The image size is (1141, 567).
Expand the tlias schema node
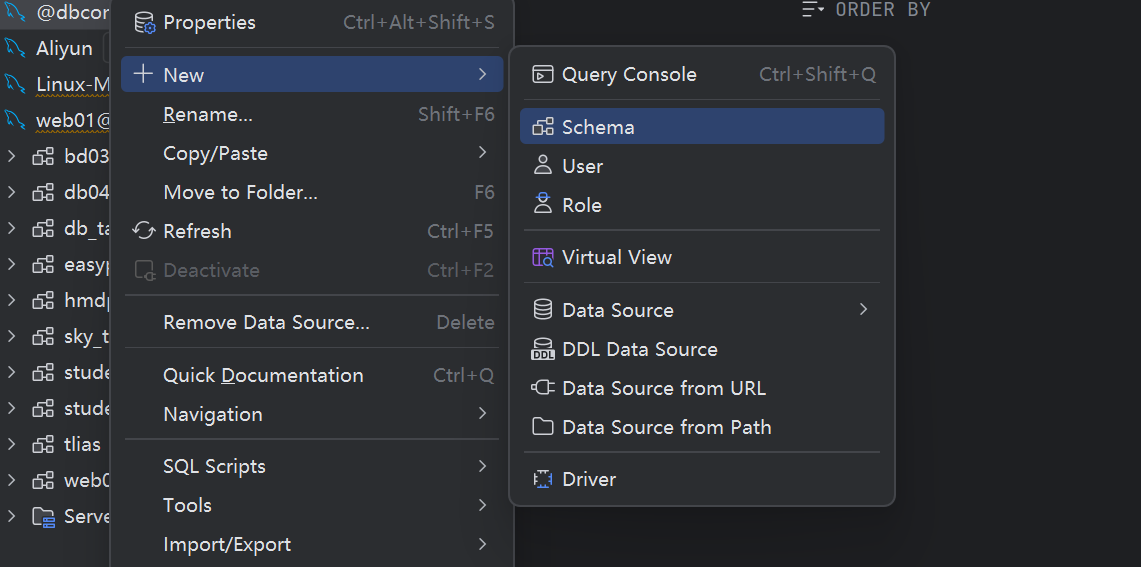point(11,444)
